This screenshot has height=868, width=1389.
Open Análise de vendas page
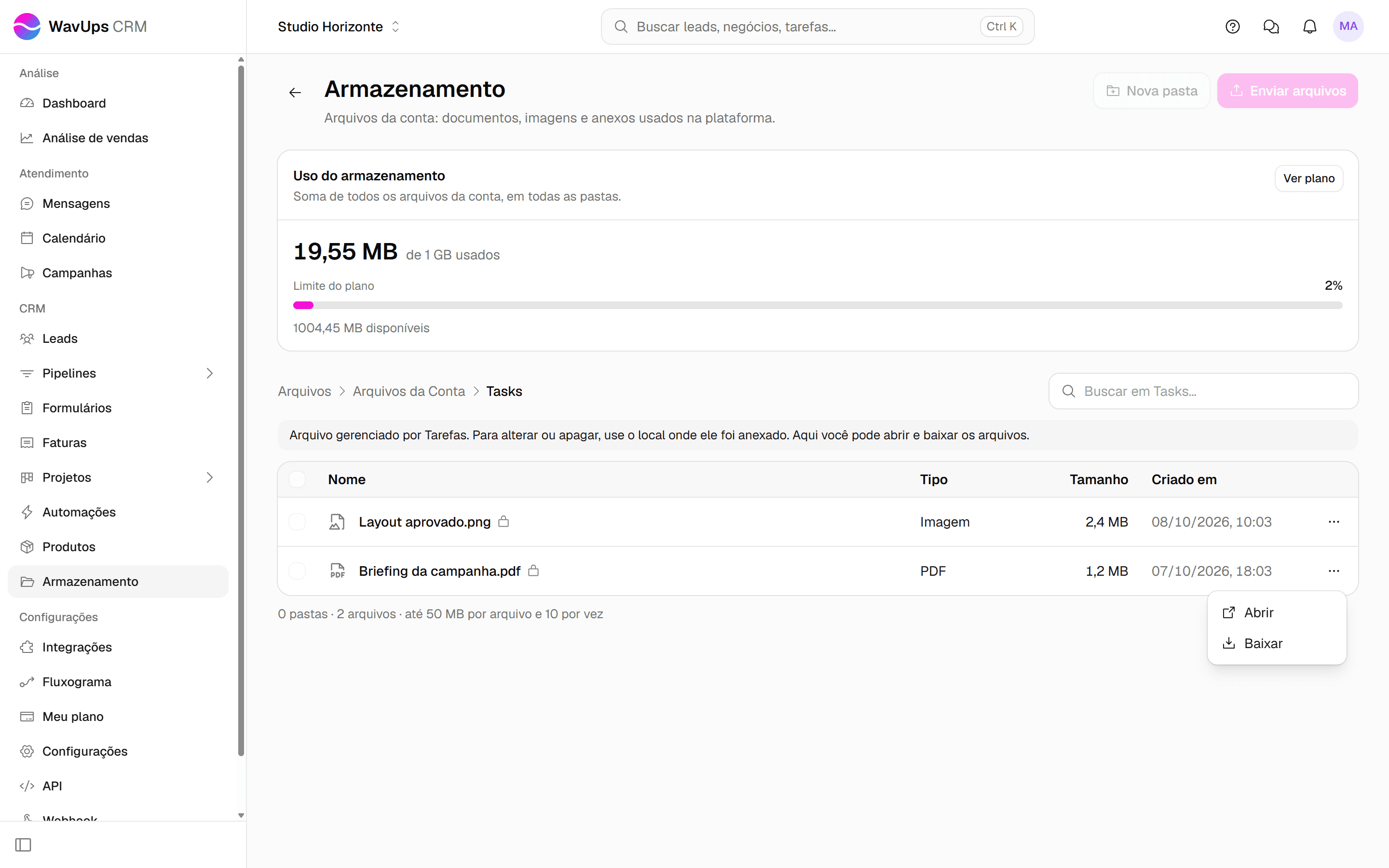[118, 138]
